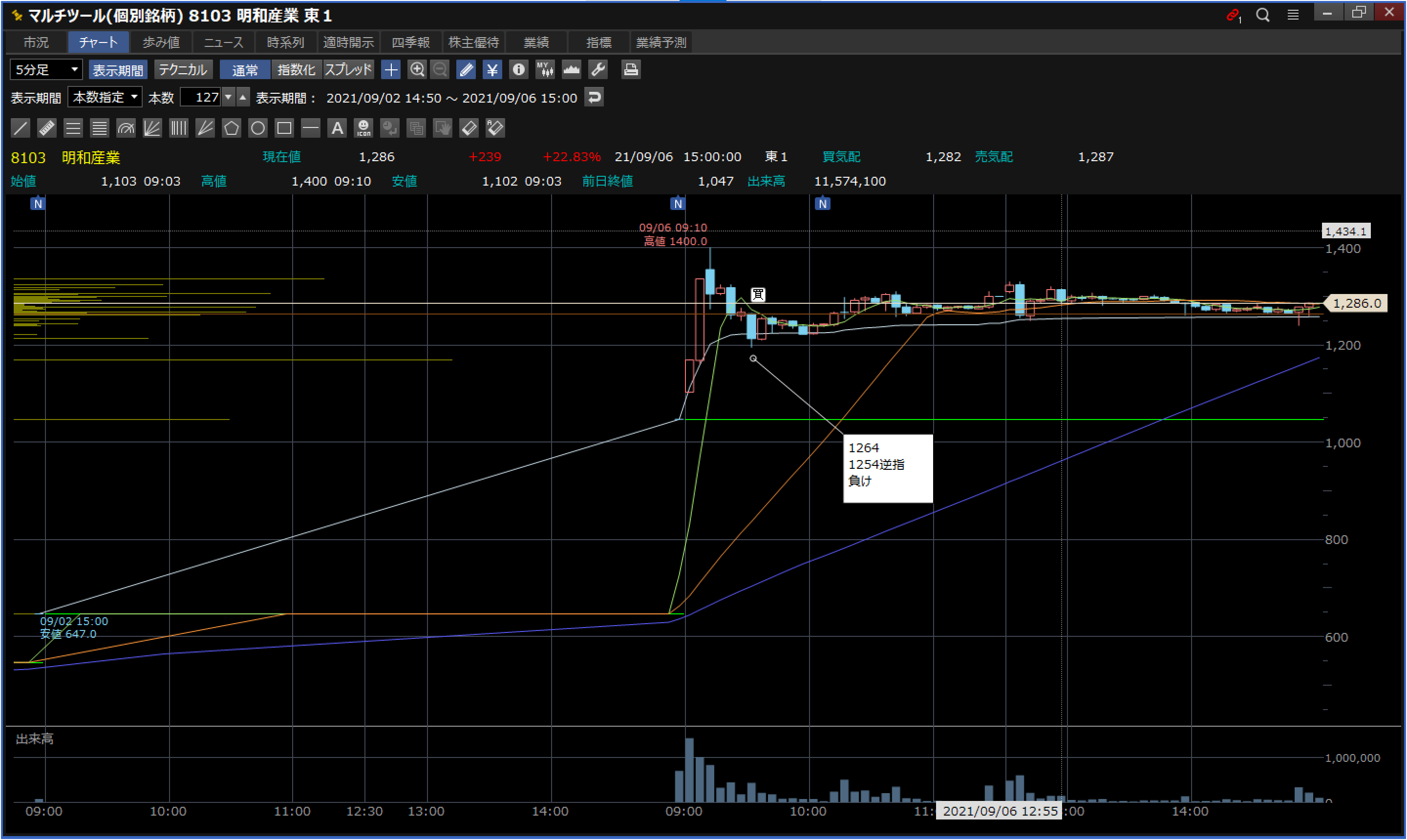Open the 四季報 tab
Screen dimensions: 1407x840
click(x=410, y=42)
